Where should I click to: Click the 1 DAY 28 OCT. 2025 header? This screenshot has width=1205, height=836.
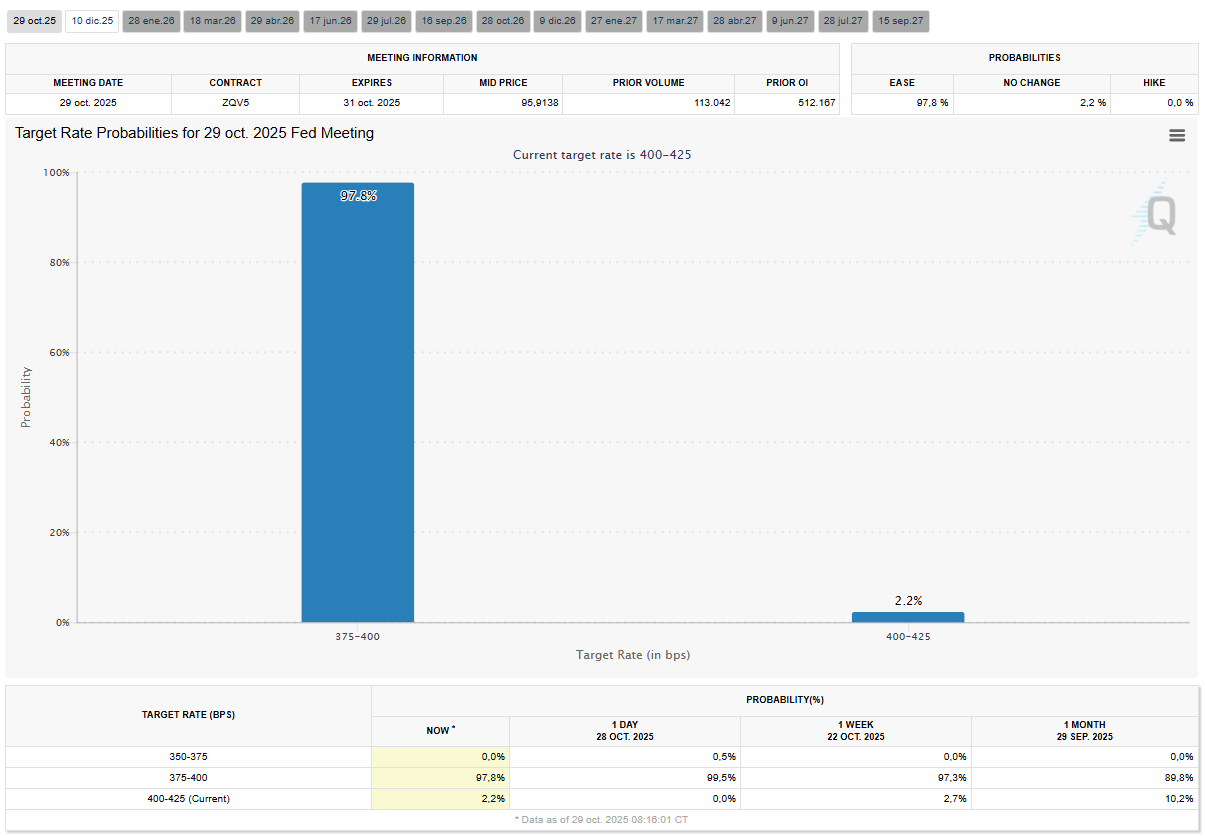pos(625,731)
